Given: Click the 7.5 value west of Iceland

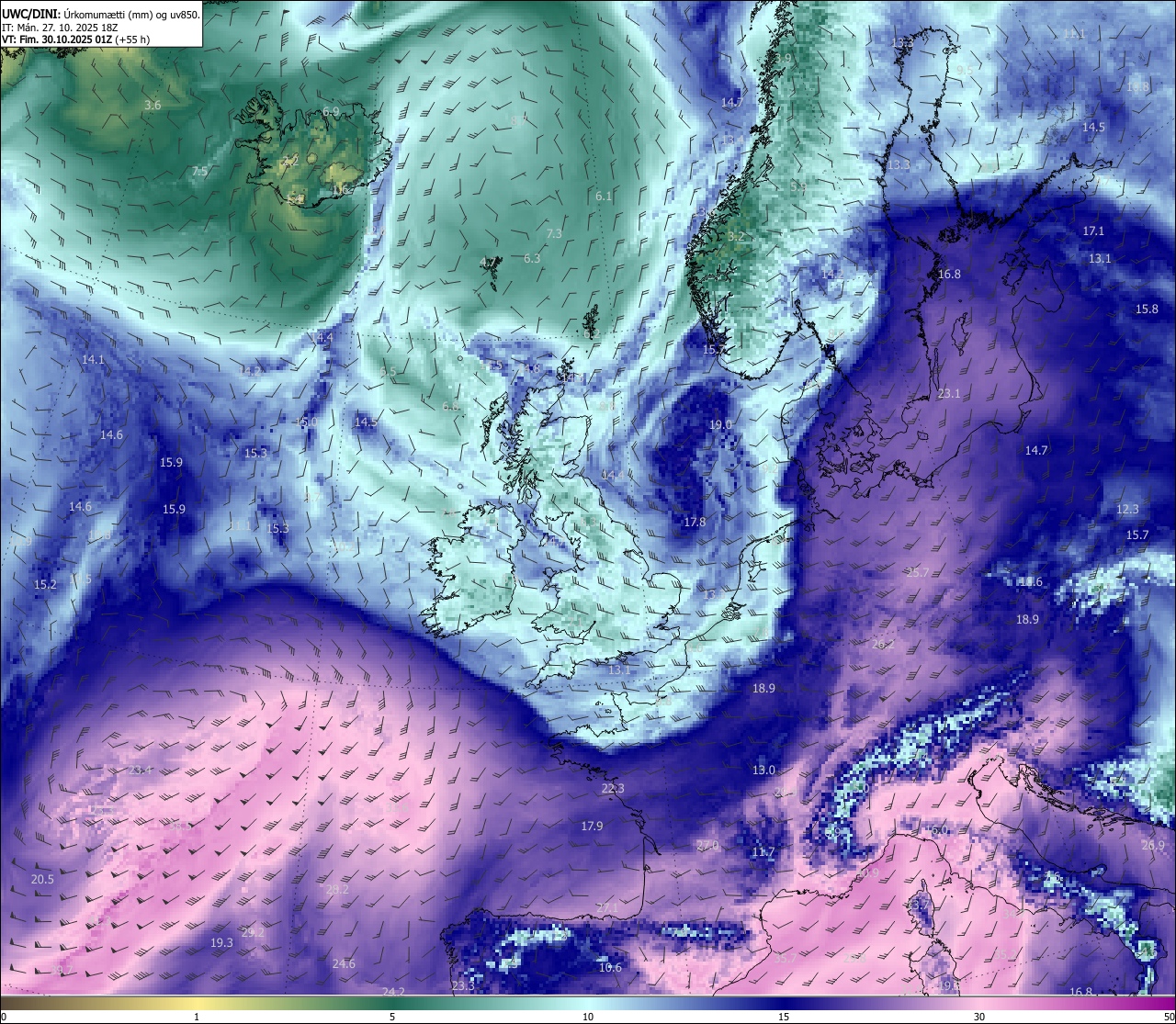Looking at the screenshot, I should 199,172.
